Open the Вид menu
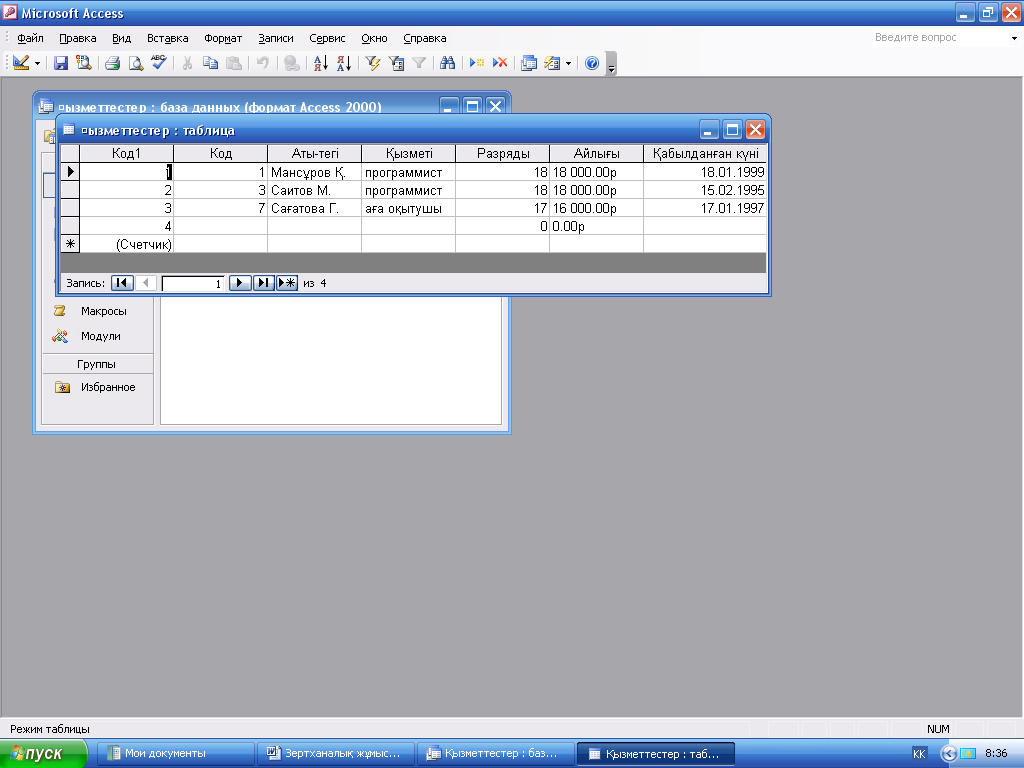Viewport: 1024px width, 768px height. [x=121, y=38]
